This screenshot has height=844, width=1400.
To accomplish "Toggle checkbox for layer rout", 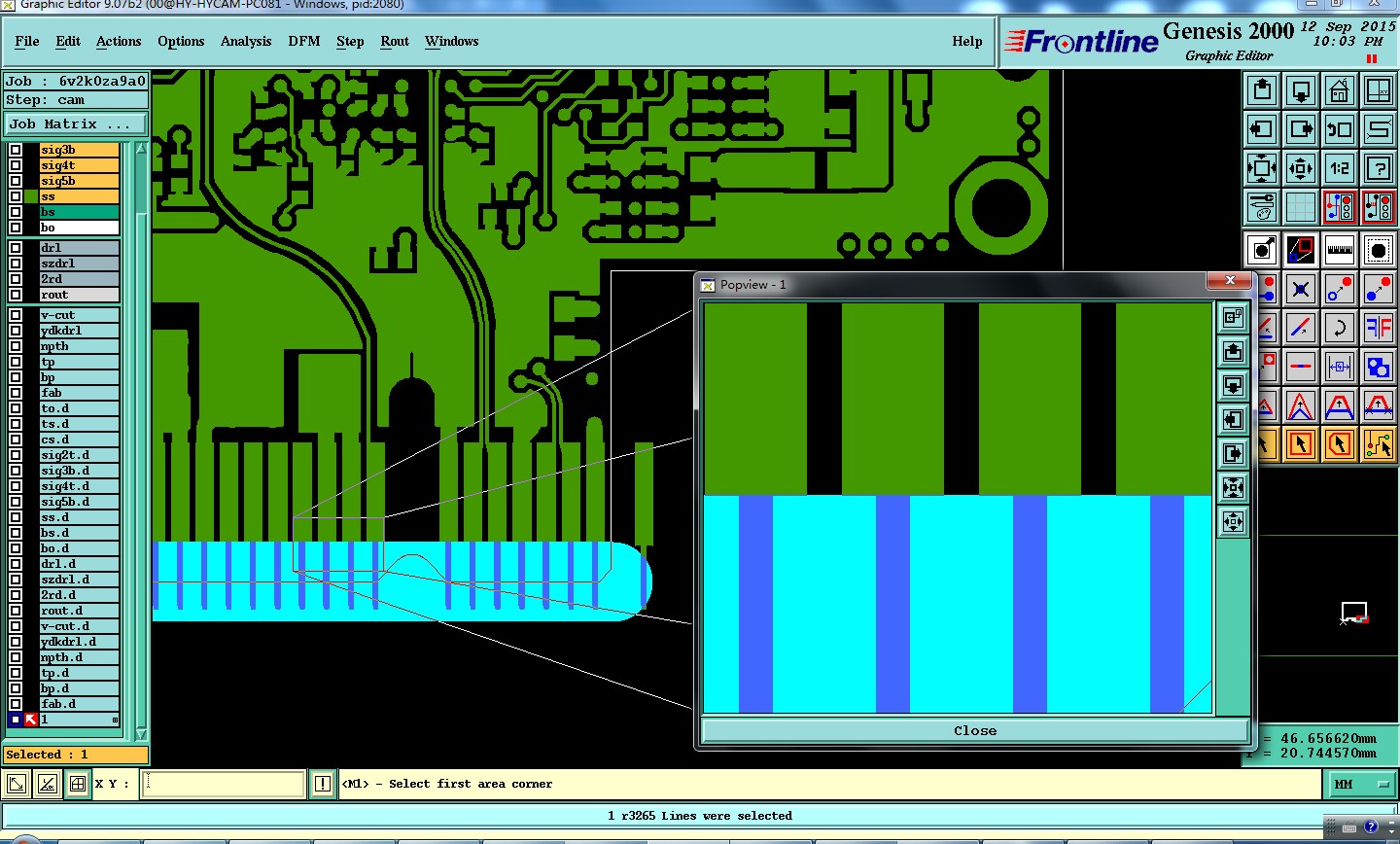I will tap(16, 295).
